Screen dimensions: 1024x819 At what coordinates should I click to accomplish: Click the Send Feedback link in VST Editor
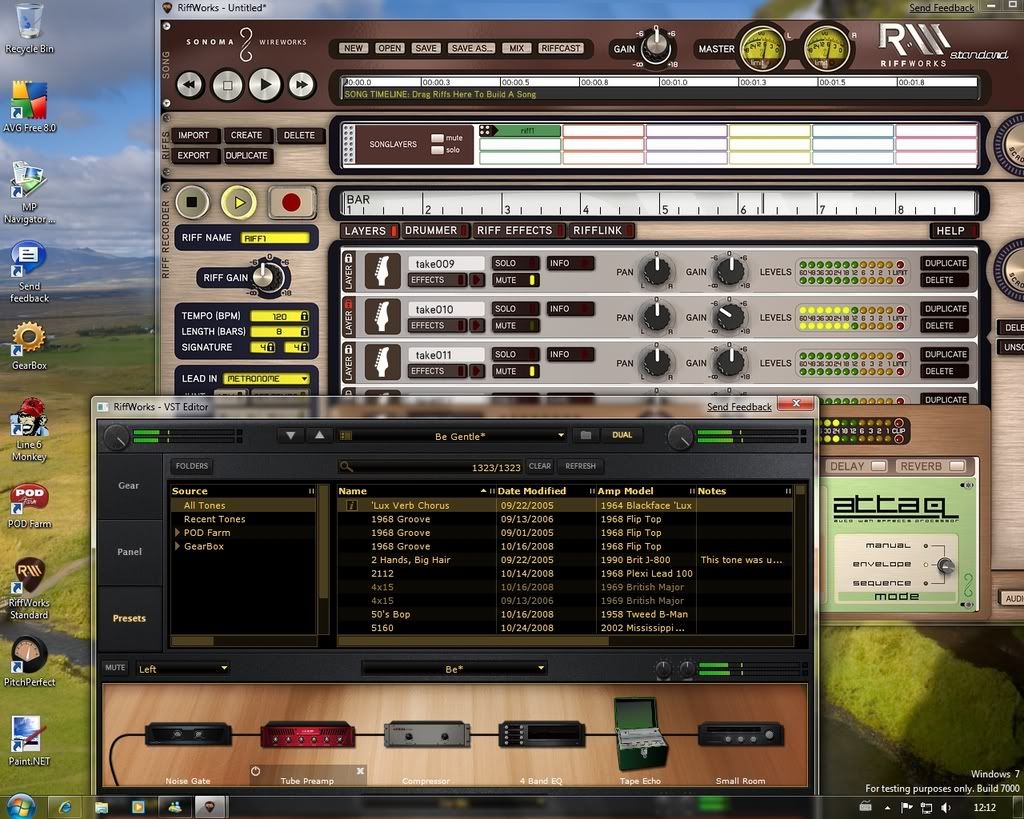(739, 407)
